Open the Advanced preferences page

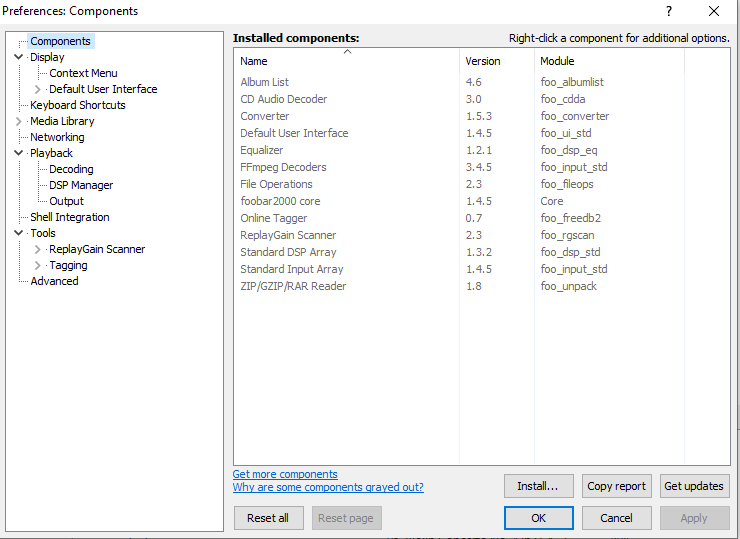54,281
